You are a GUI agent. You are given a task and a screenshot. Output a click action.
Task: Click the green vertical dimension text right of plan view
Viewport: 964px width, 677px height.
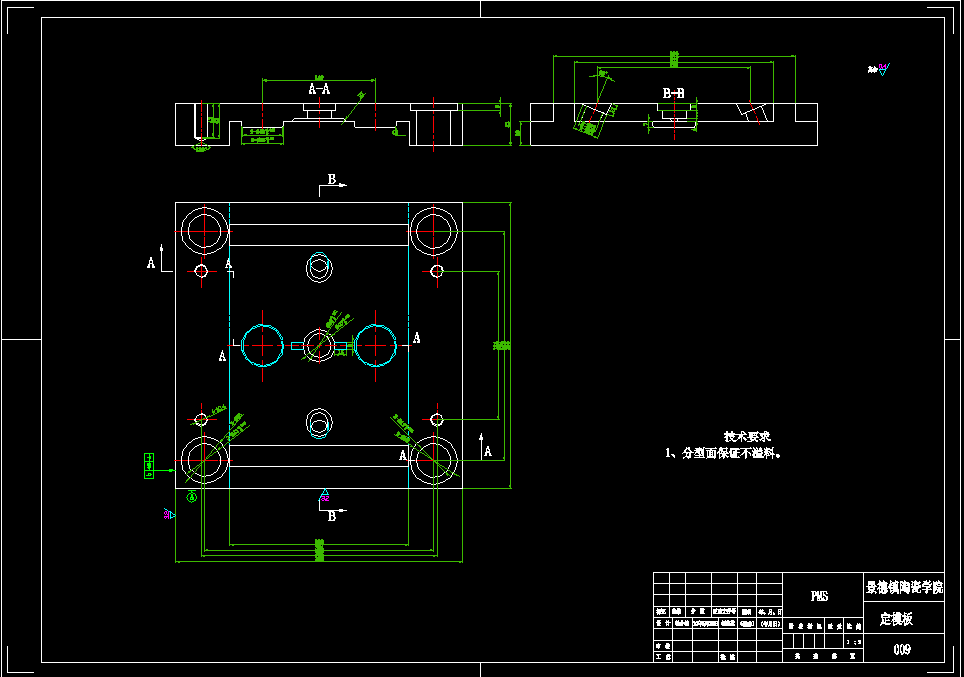point(502,346)
